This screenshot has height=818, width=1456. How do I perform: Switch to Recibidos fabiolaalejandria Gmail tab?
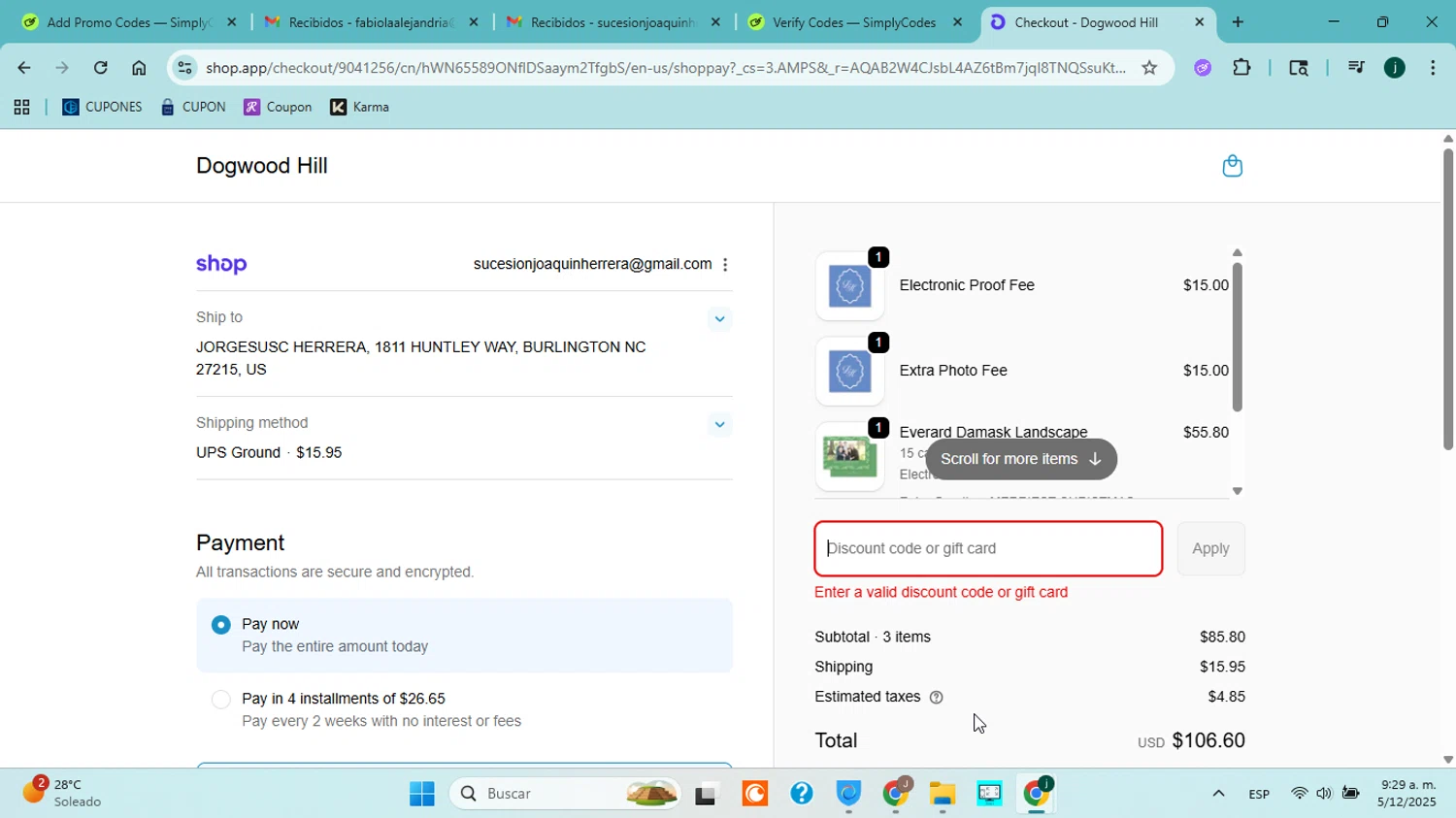click(371, 22)
